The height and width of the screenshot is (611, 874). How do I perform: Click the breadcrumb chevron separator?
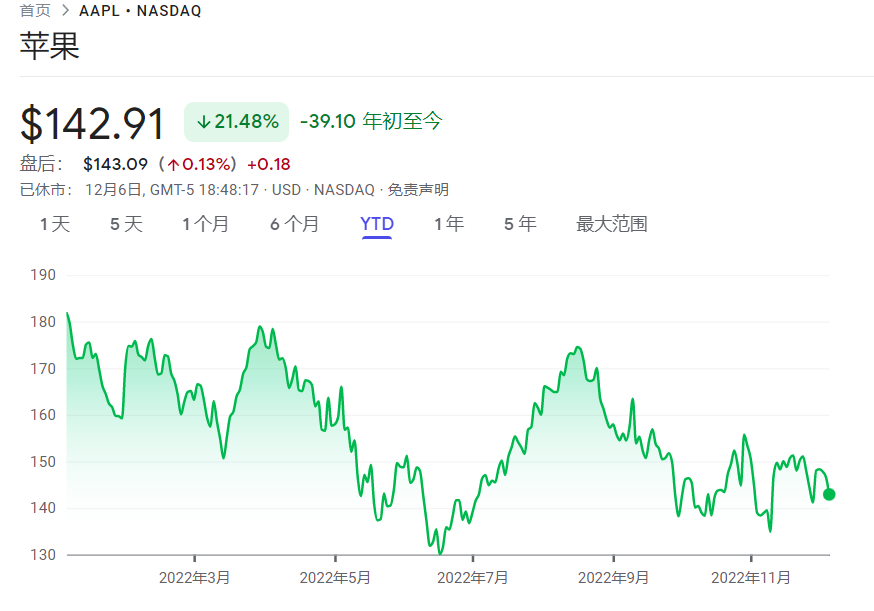(65, 11)
